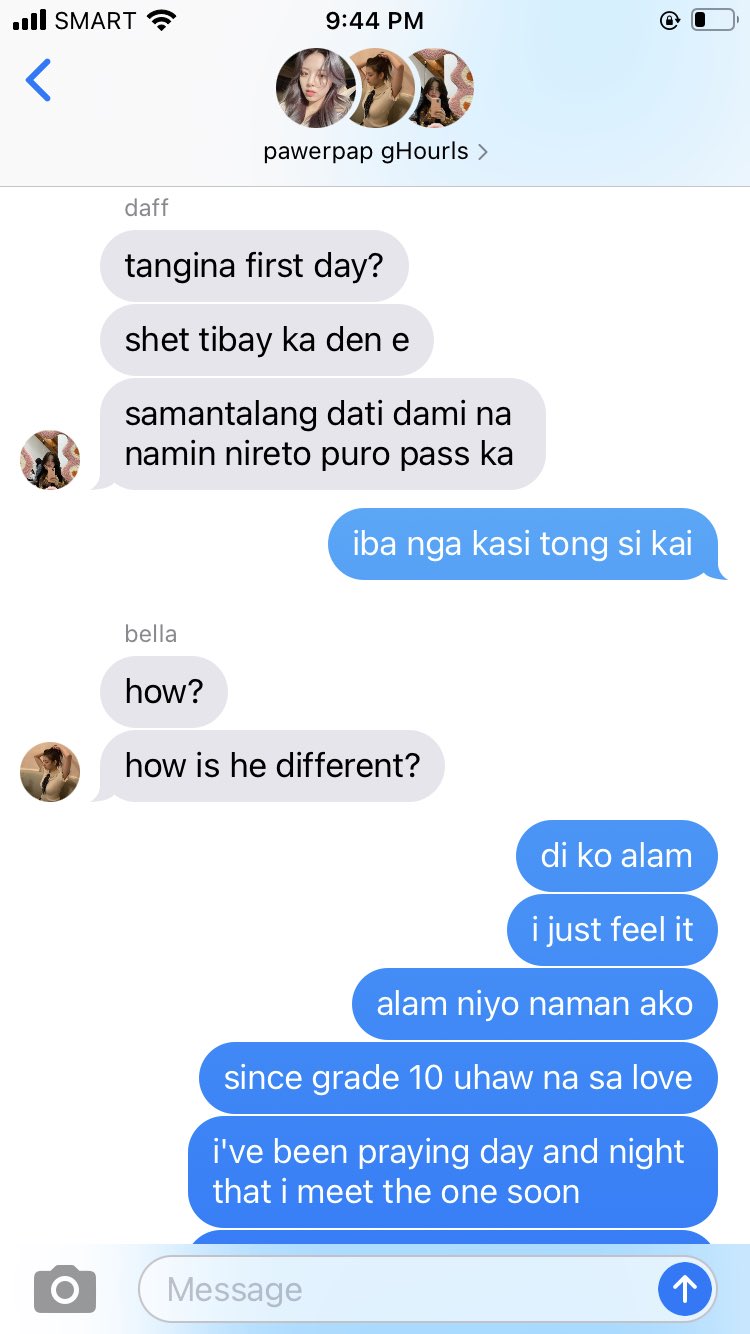Select the 'how is he different?' message

pos(272,766)
